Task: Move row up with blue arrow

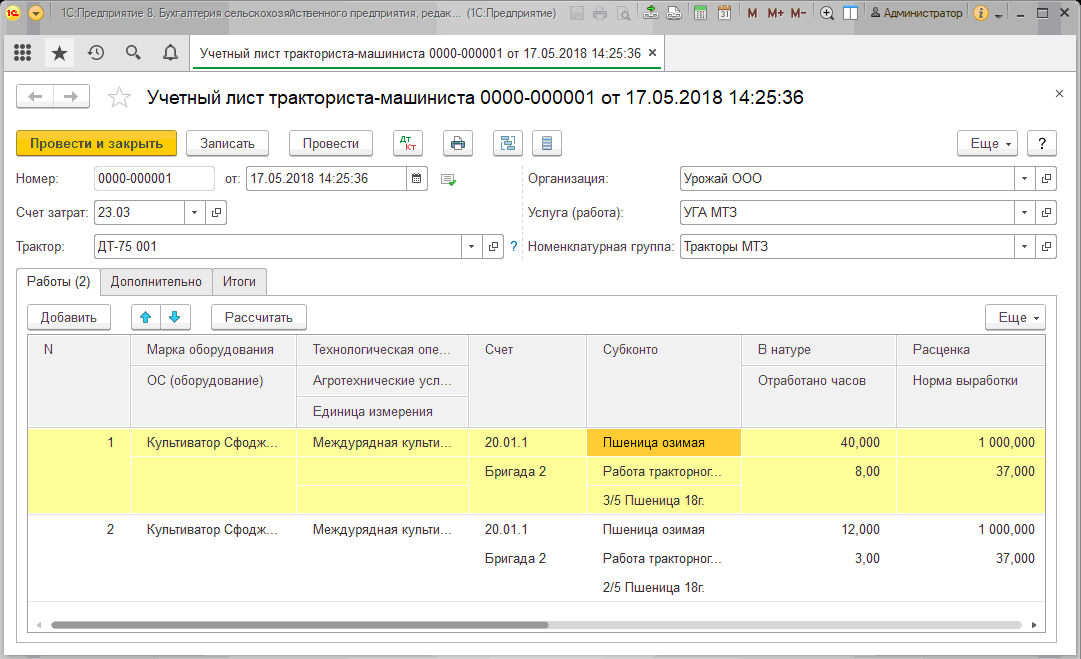Action: [x=146, y=317]
